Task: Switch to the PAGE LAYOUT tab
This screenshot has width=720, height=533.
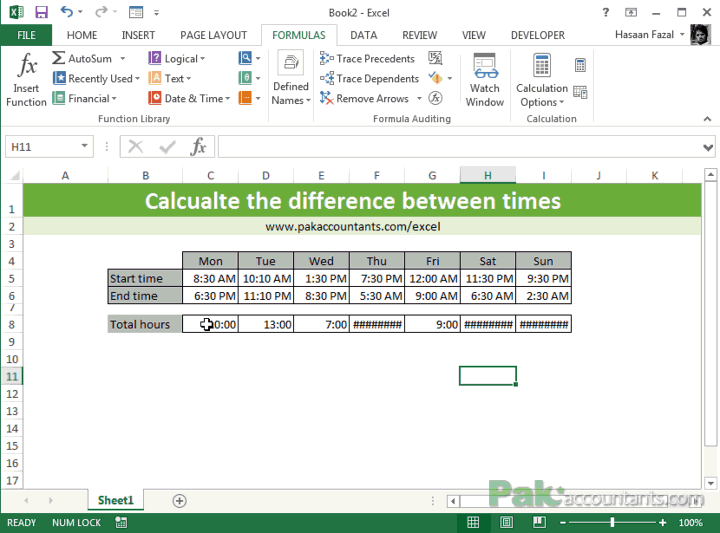Action: (213, 35)
